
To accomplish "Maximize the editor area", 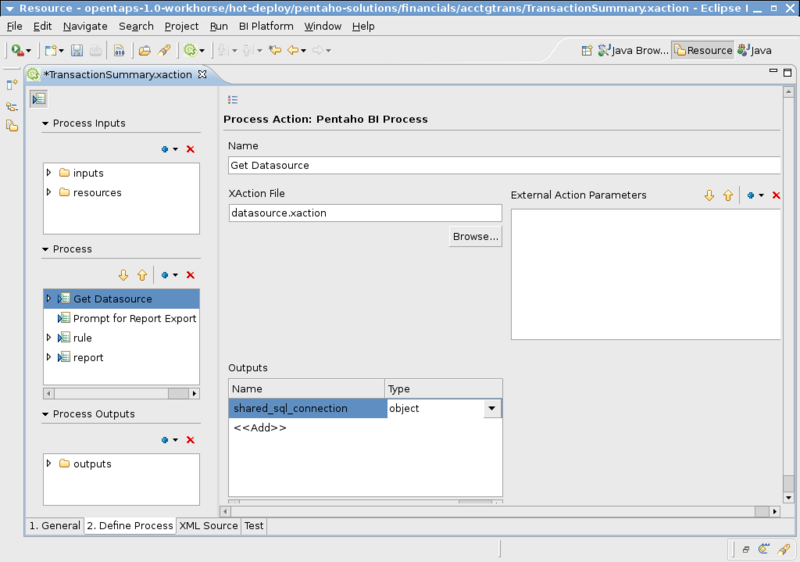I will pos(788,73).
